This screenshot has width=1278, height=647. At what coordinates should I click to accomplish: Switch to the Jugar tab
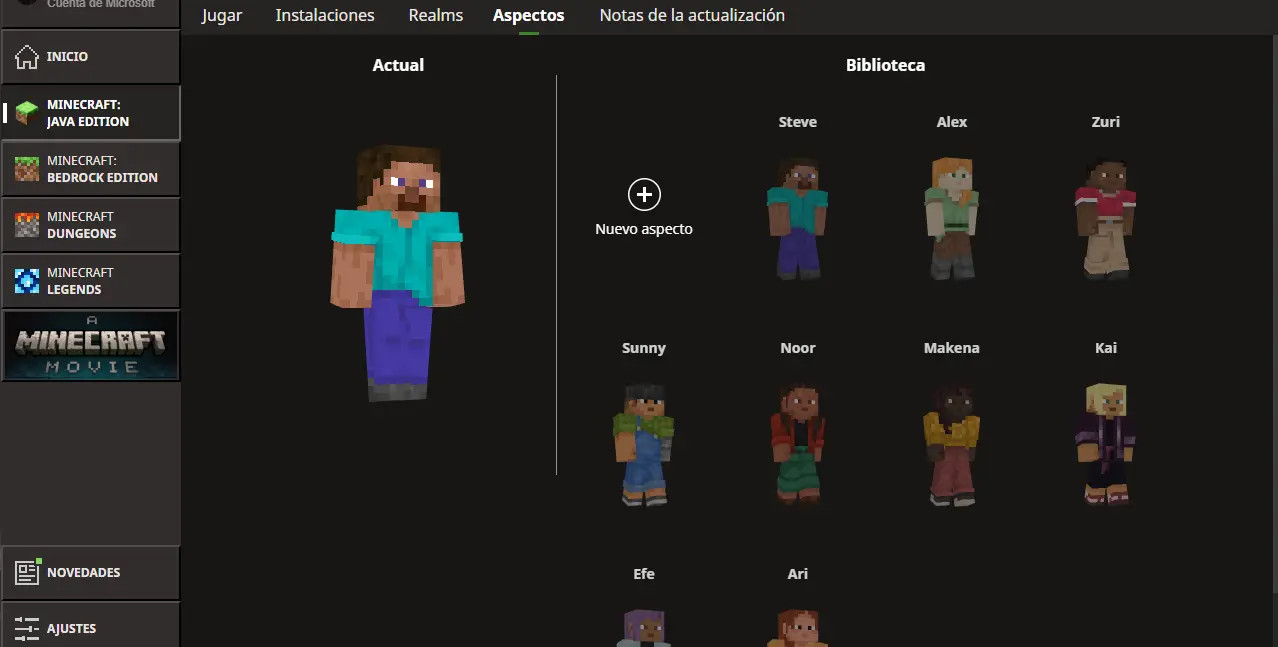pyautogui.click(x=222, y=15)
